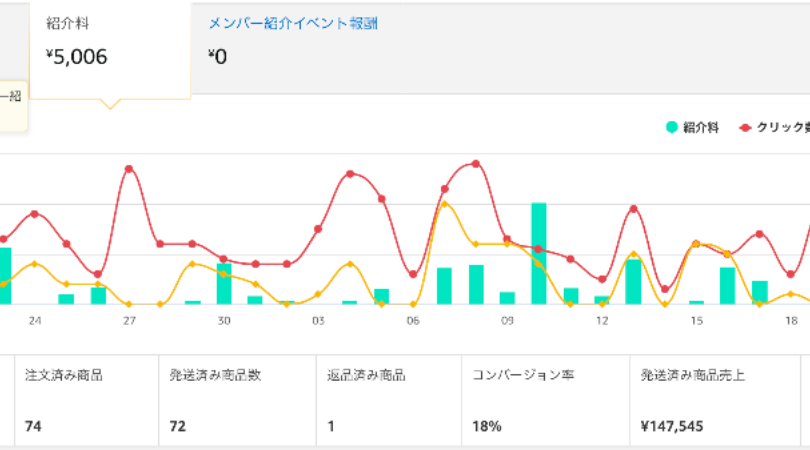The height and width of the screenshot is (450, 810).
Task: Open the 発送済み商品数 metric cell
Action: click(236, 400)
